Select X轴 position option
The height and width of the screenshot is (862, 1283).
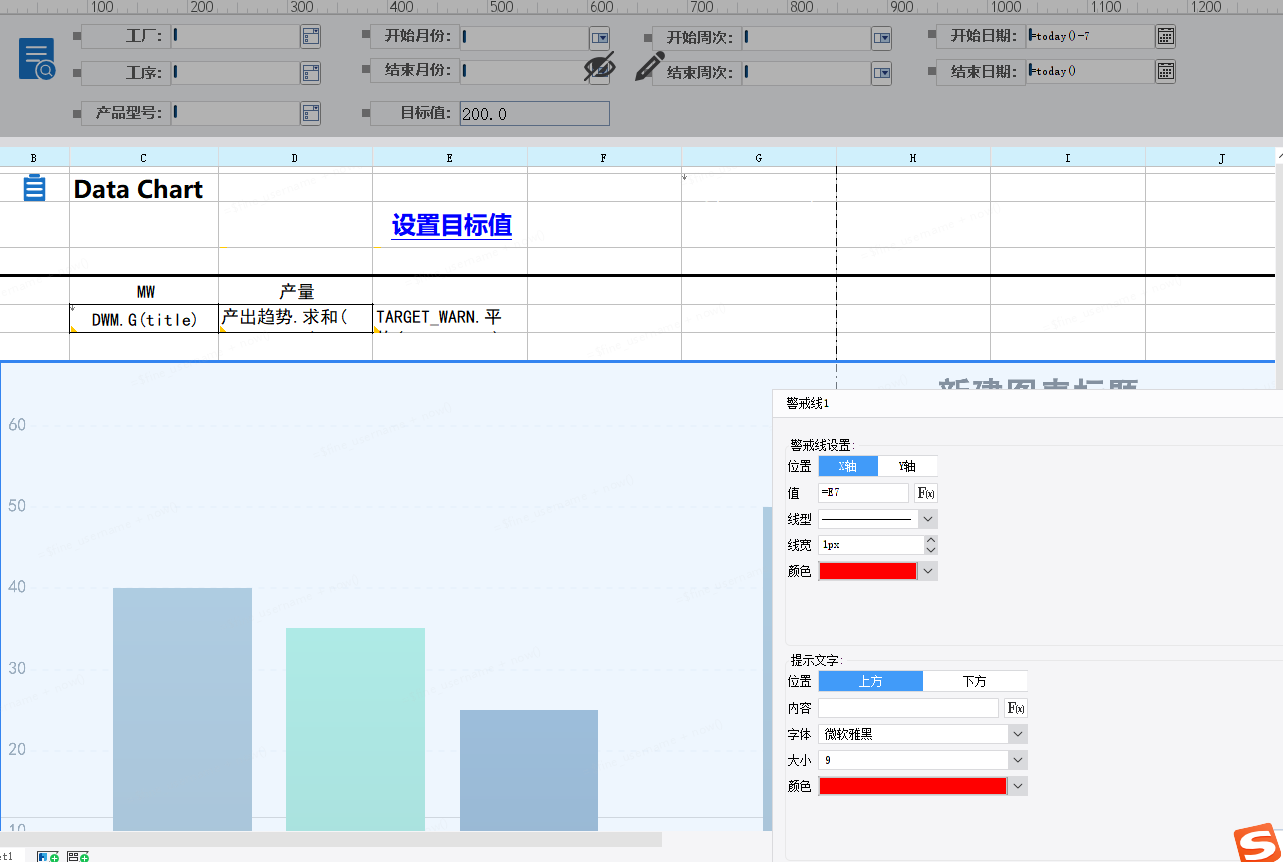tap(848, 466)
